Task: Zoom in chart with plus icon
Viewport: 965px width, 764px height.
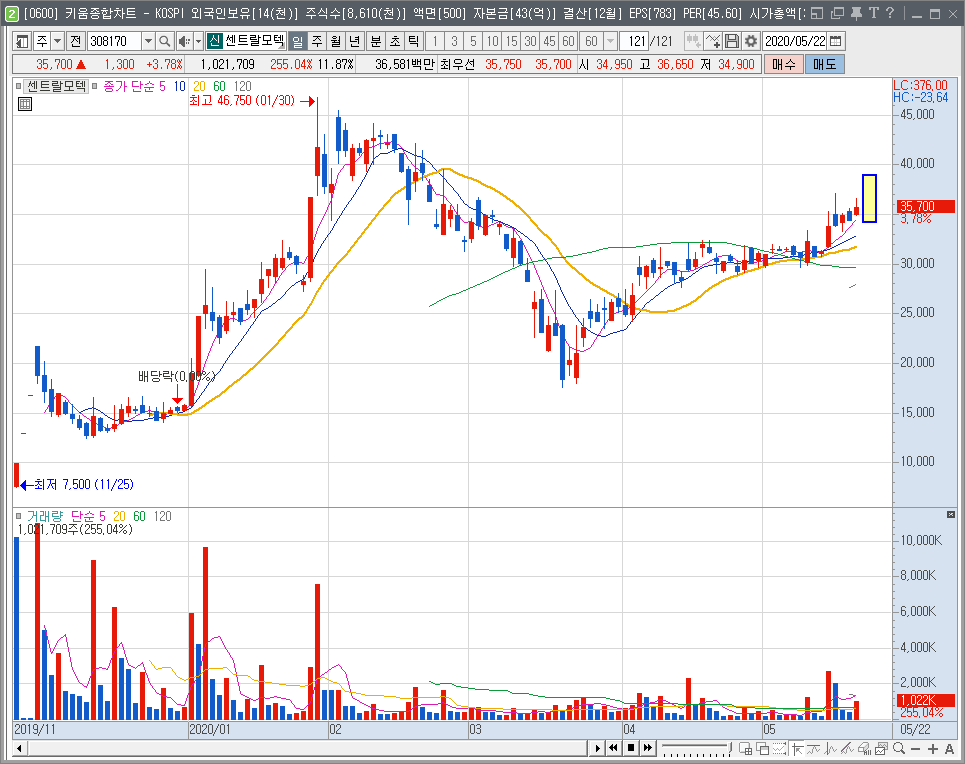Action: coord(932,749)
